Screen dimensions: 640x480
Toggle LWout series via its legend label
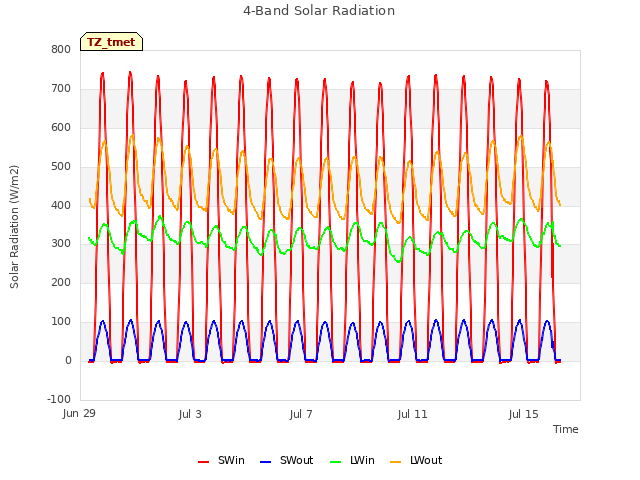pos(426,460)
